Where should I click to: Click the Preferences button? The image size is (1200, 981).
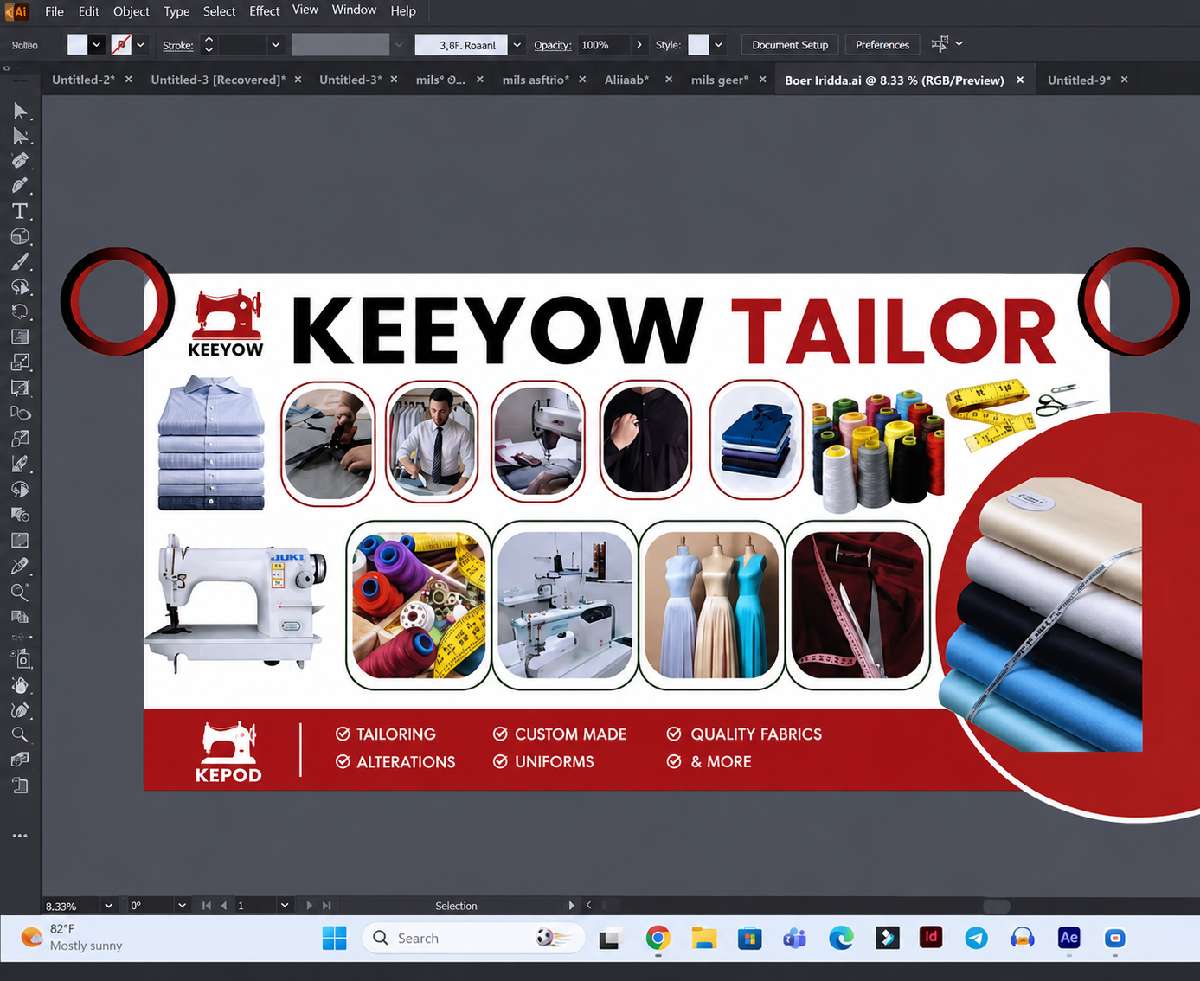(x=882, y=45)
